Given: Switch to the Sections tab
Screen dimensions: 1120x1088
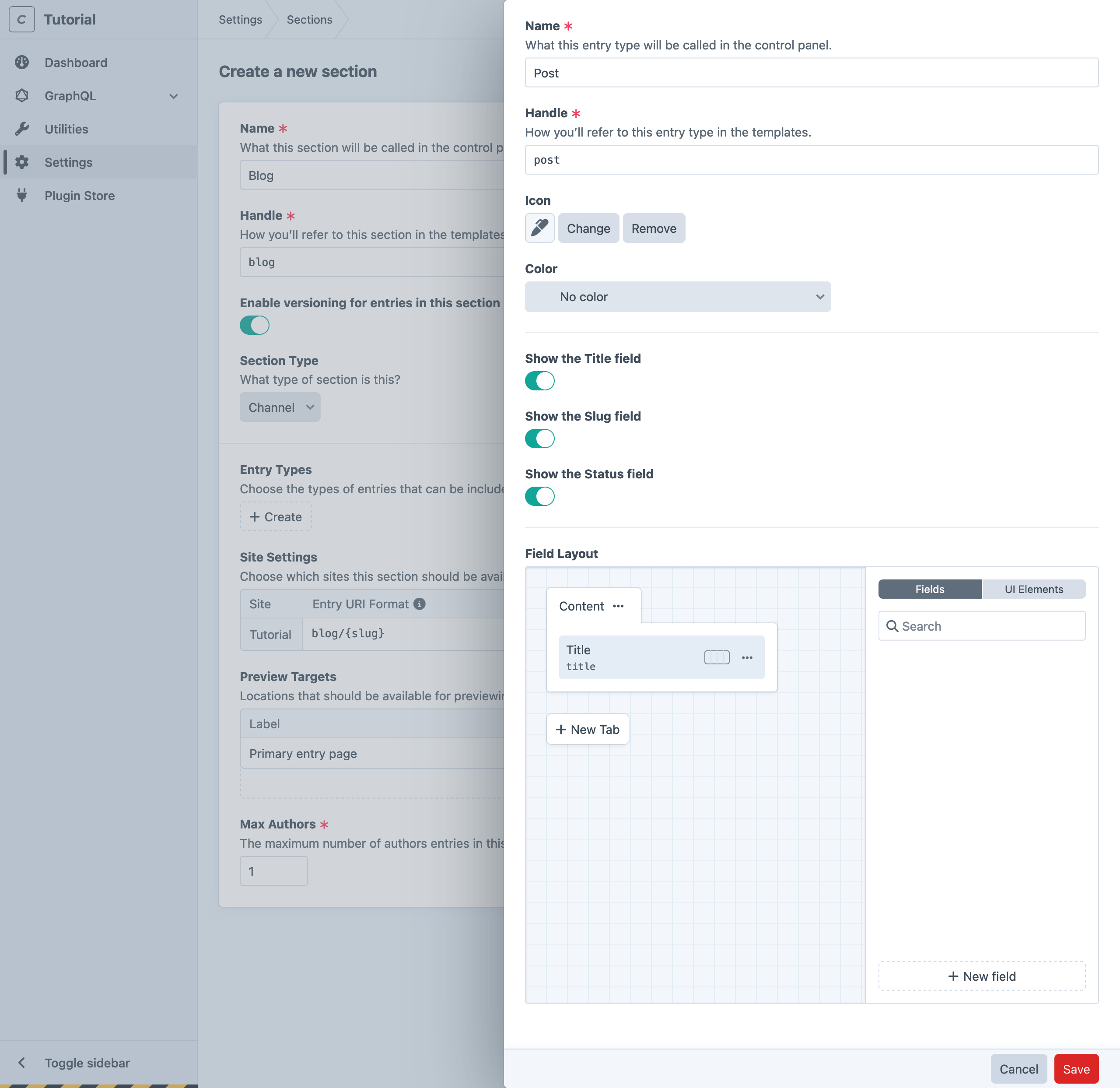Looking at the screenshot, I should click(x=309, y=19).
